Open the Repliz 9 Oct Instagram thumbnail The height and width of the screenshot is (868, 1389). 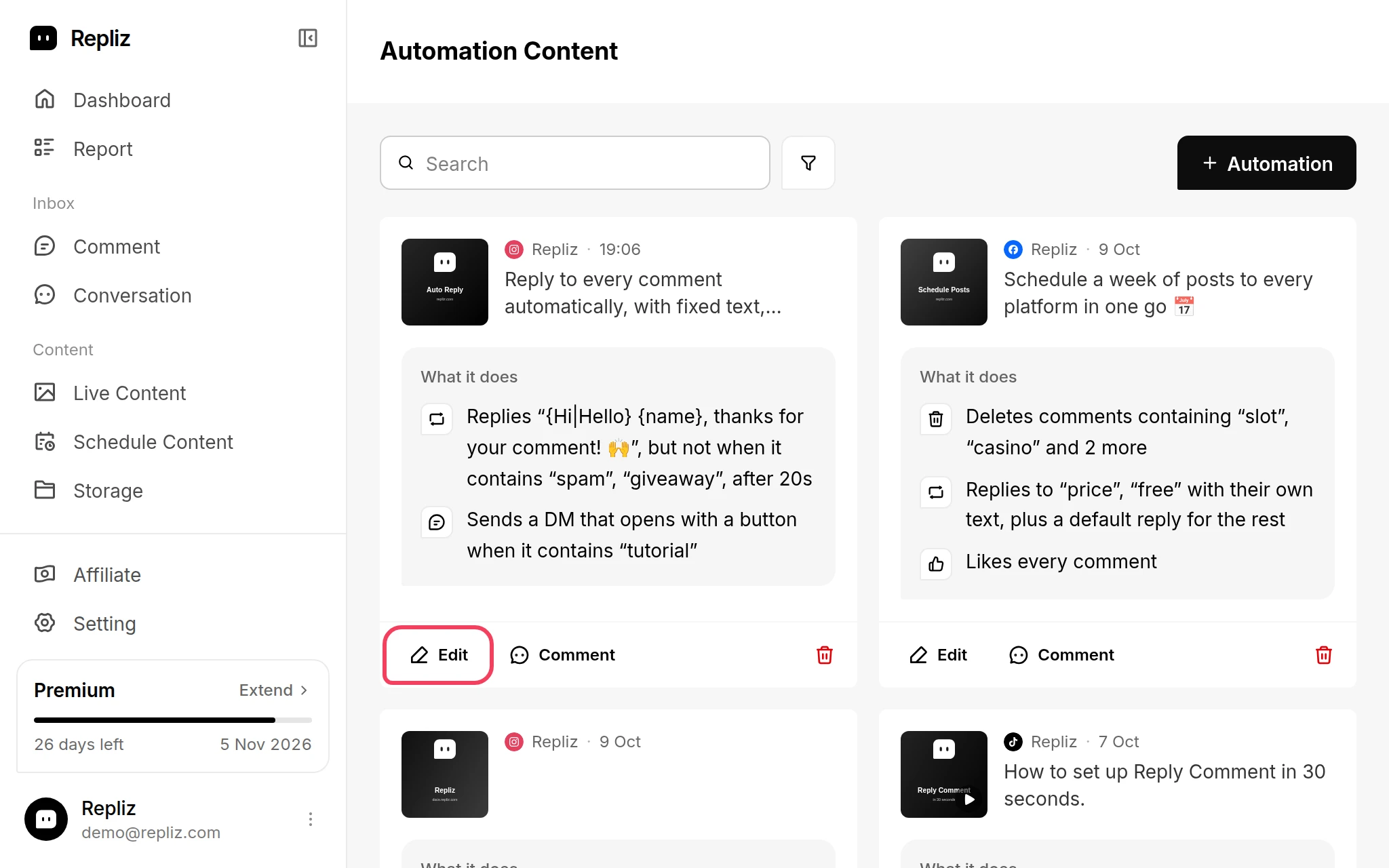(445, 774)
